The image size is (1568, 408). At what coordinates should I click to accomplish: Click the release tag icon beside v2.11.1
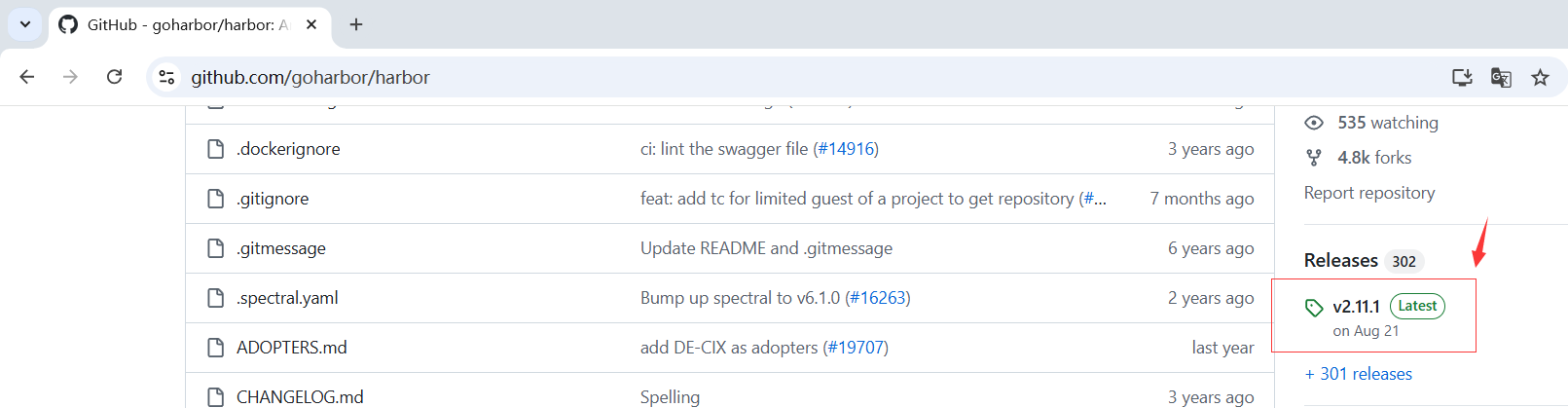point(1314,308)
